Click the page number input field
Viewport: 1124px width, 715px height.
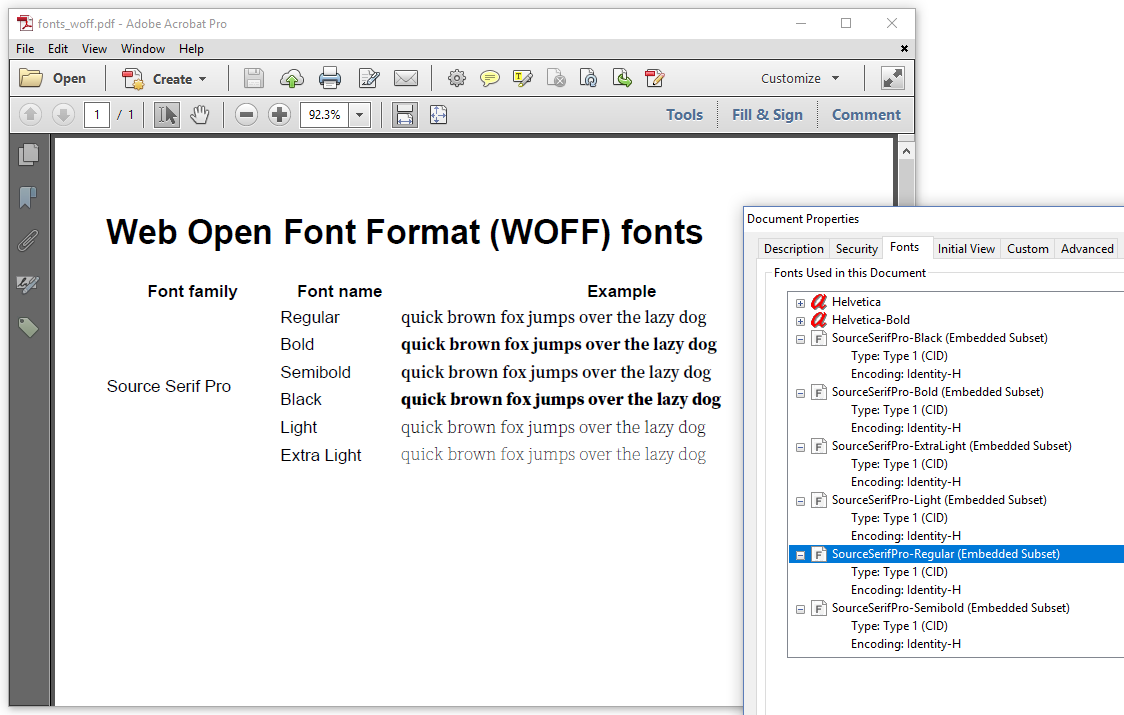[x=97, y=115]
